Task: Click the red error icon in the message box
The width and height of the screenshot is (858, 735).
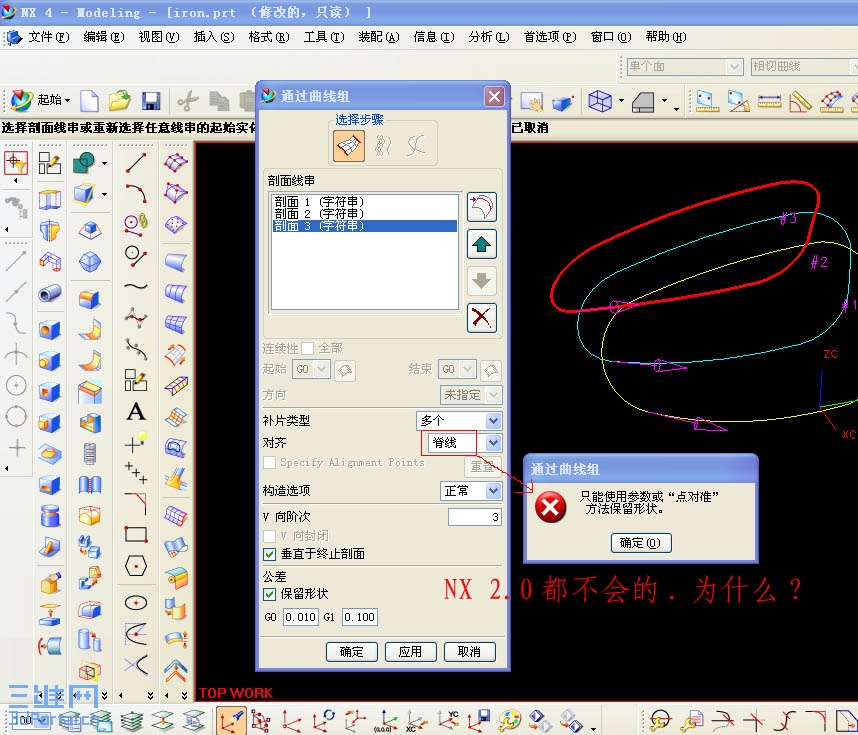Action: coord(550,507)
